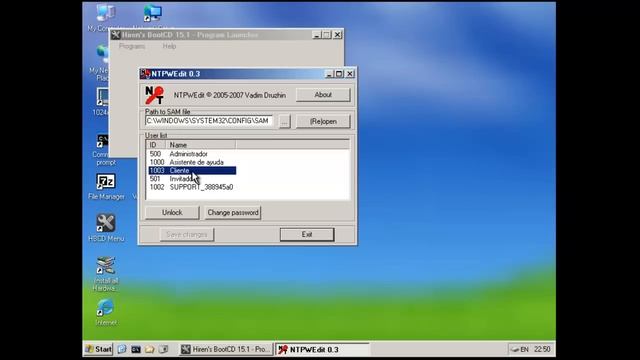The image size is (640, 360).
Task: Sort user list by Name column header
Action: [x=200, y=145]
